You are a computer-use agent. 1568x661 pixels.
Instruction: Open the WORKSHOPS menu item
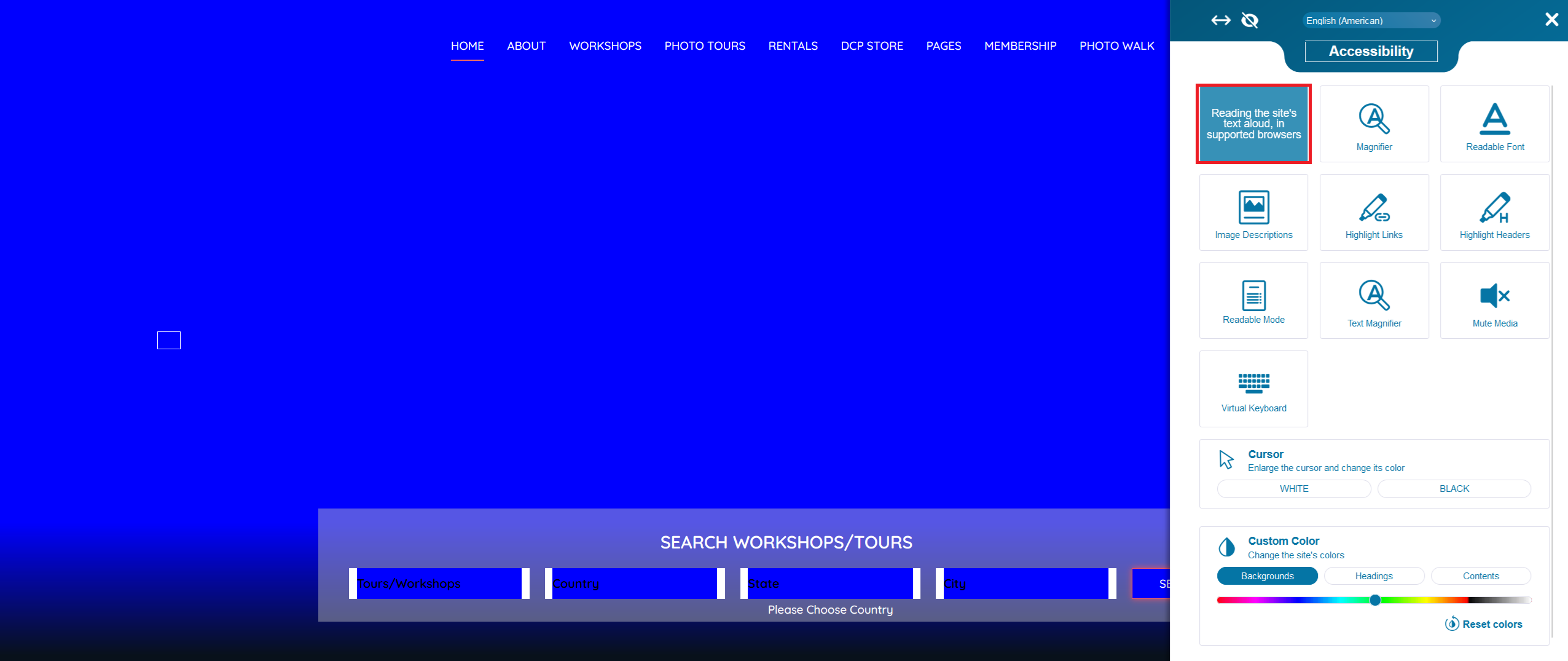605,46
